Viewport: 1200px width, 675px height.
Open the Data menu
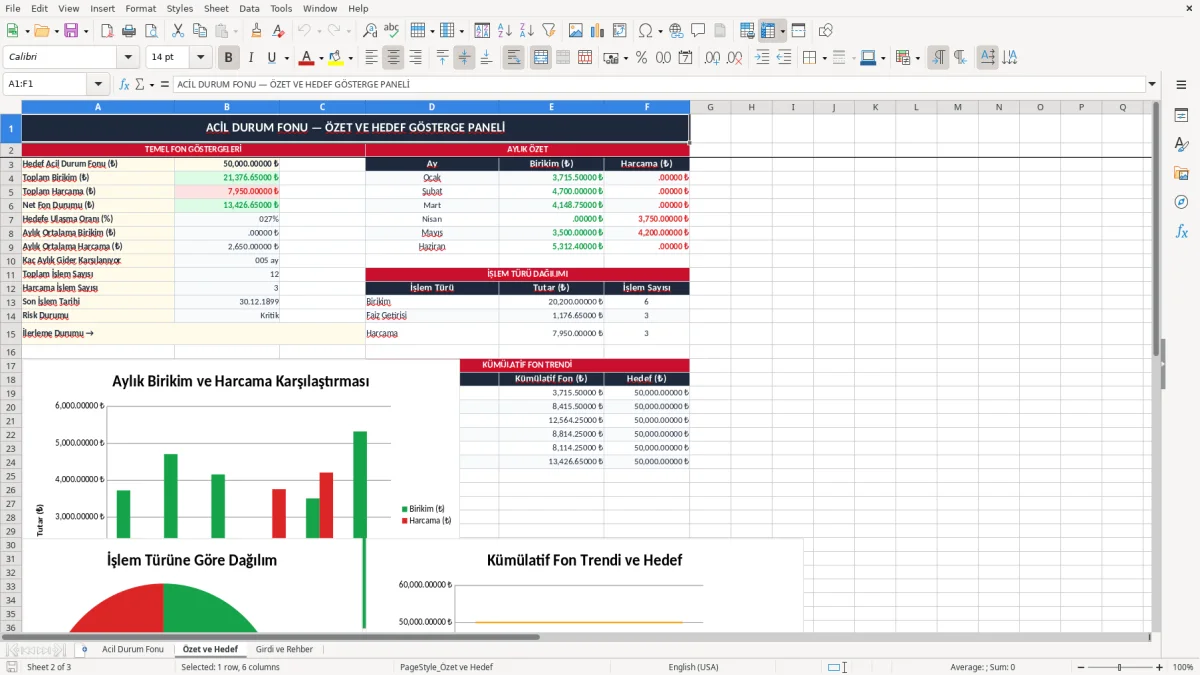tap(250, 8)
